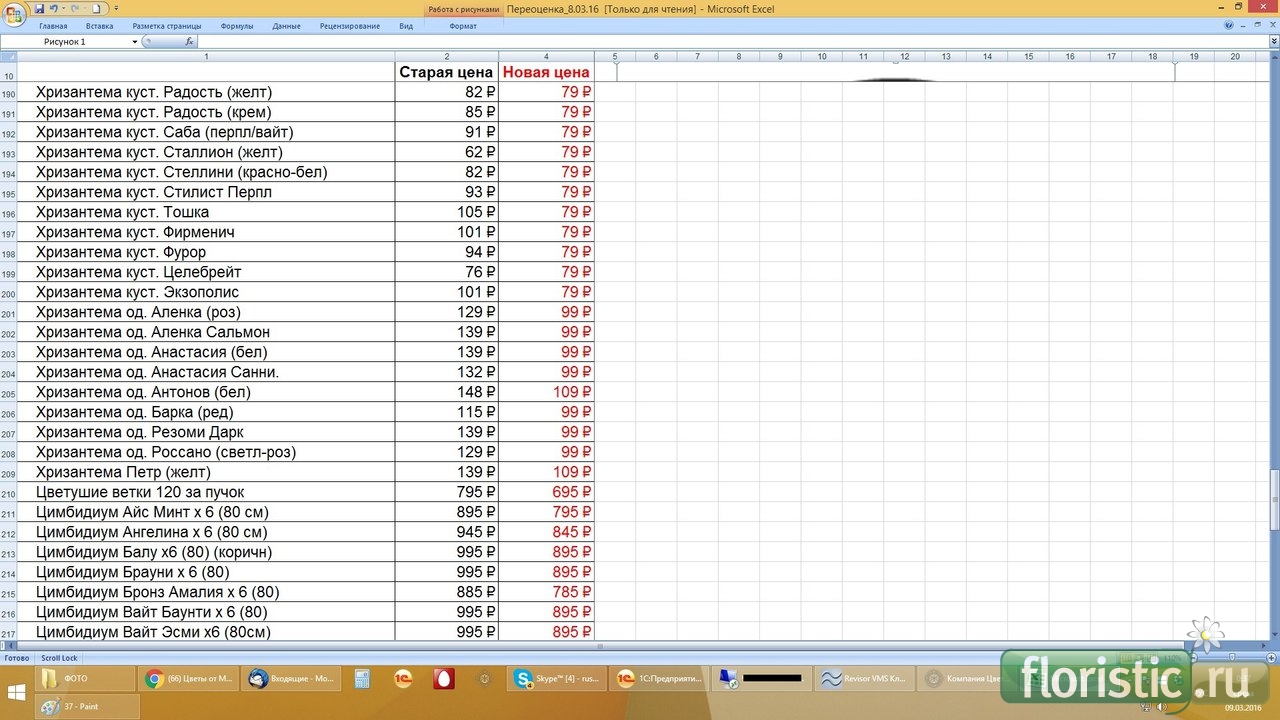Open Google Chrome from the taskbar
The width and height of the screenshot is (1280, 720).
click(x=186, y=679)
